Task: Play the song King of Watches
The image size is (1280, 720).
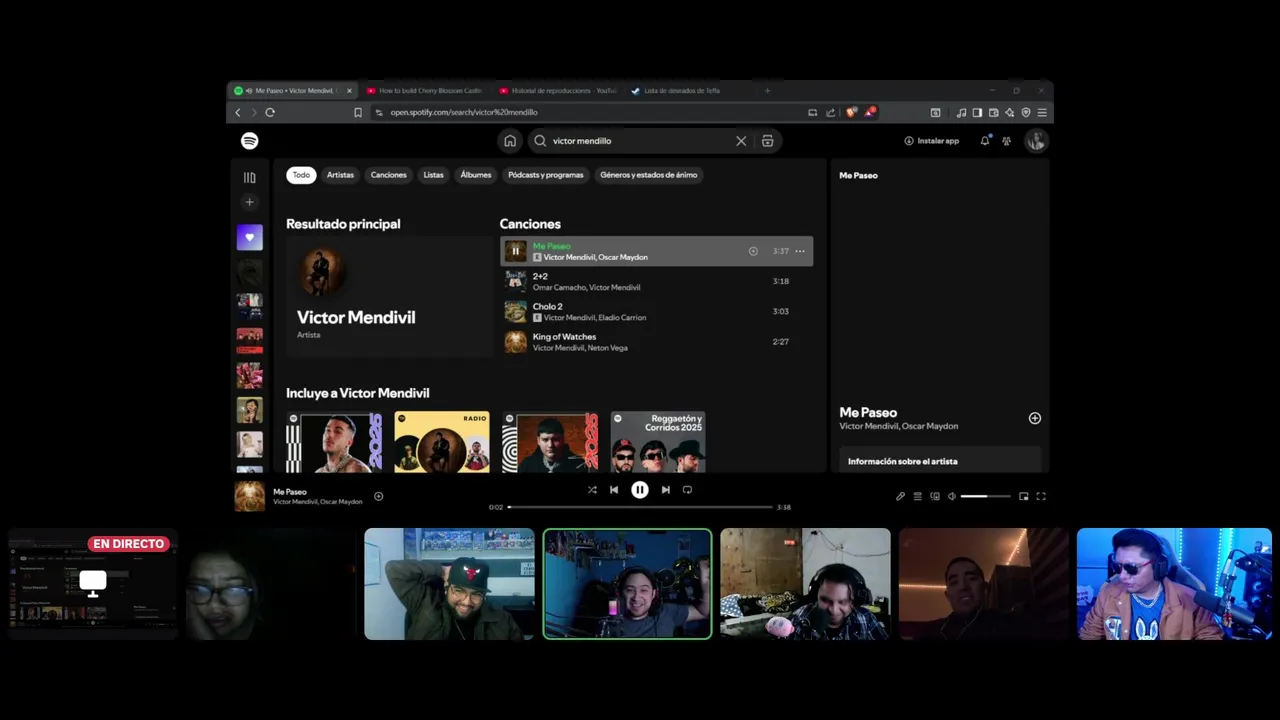Action: pyautogui.click(x=515, y=342)
